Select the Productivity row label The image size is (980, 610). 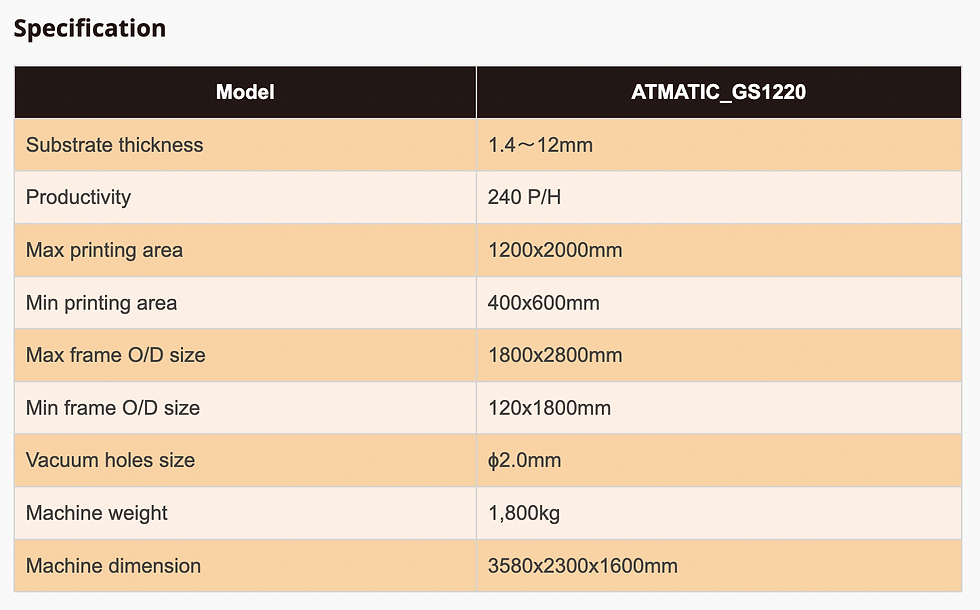[78, 197]
